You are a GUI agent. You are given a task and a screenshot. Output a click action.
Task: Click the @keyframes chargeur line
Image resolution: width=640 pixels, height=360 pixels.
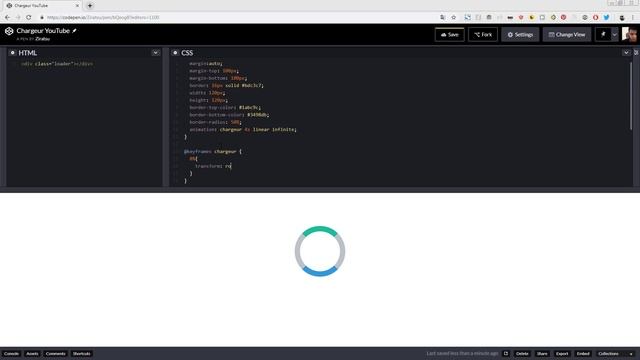click(213, 151)
